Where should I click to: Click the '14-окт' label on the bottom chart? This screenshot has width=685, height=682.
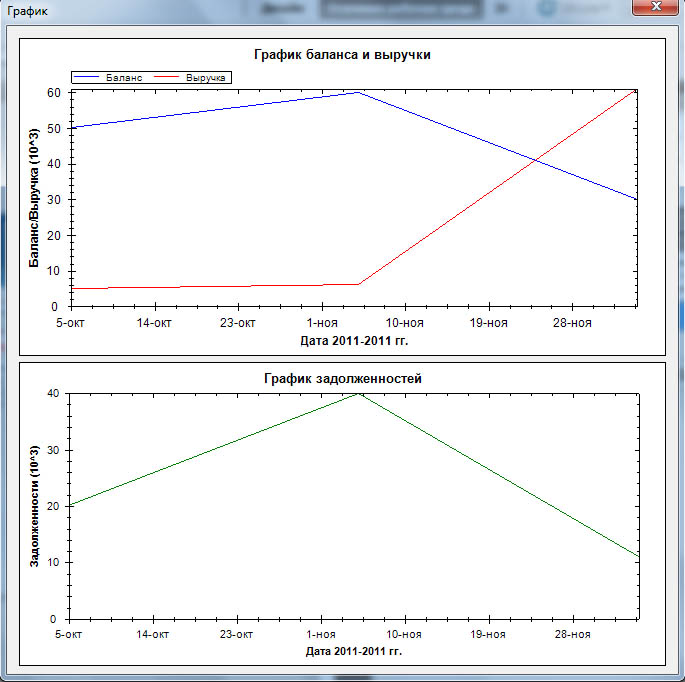[152, 634]
